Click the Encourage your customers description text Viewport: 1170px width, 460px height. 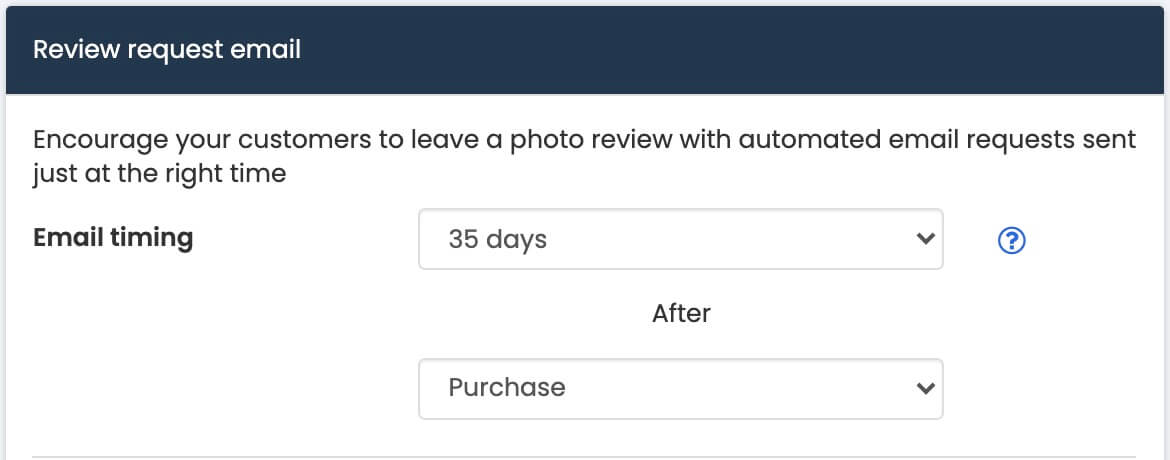pyautogui.click(x=585, y=157)
